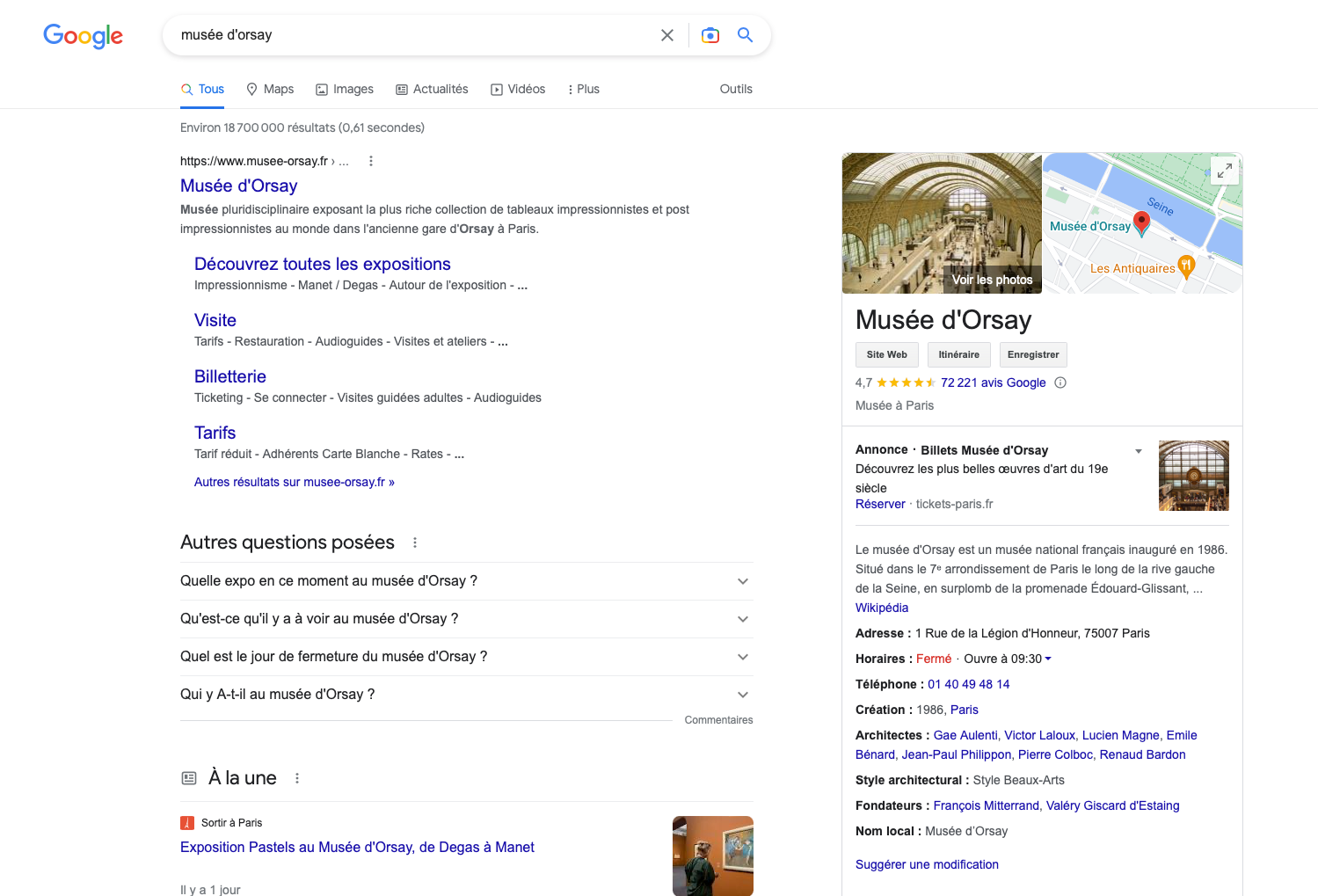Call the phone number 01 40 49 48 14
This screenshot has height=896, width=1318.
[x=969, y=684]
